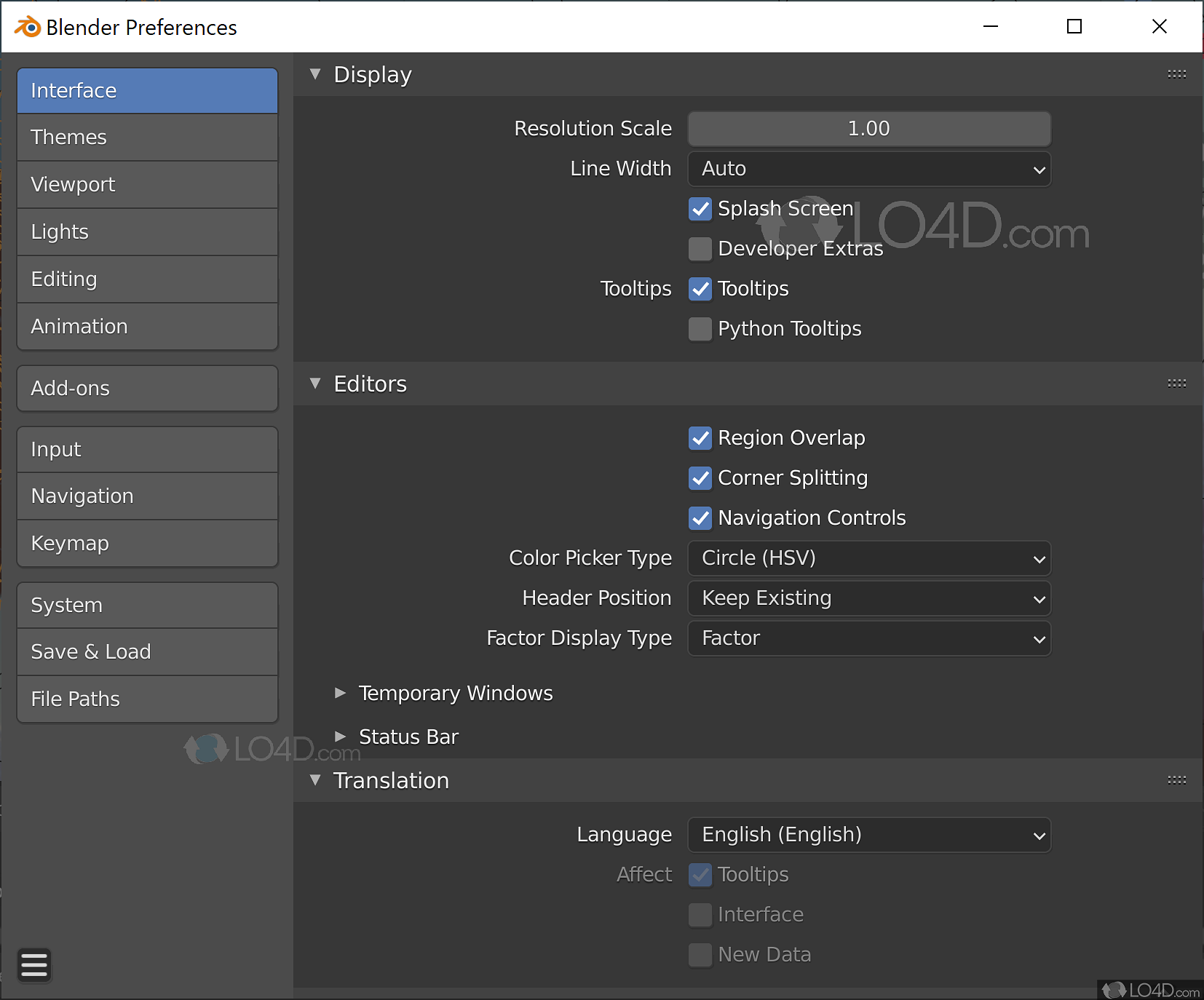This screenshot has width=1204, height=1000.
Task: Collapse the Translation panel
Action: (315, 780)
